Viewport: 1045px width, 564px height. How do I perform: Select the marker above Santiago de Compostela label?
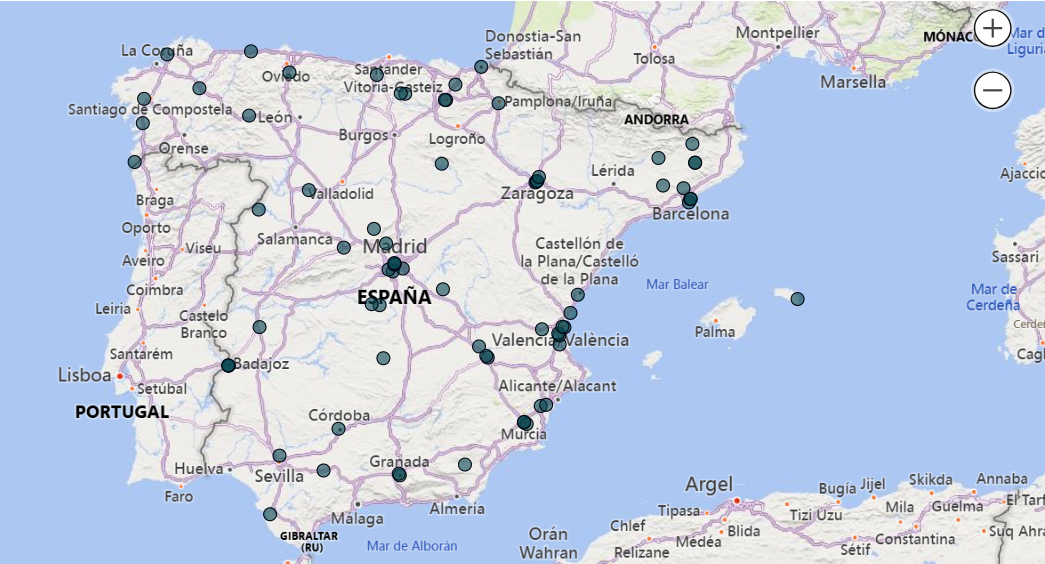[144, 99]
